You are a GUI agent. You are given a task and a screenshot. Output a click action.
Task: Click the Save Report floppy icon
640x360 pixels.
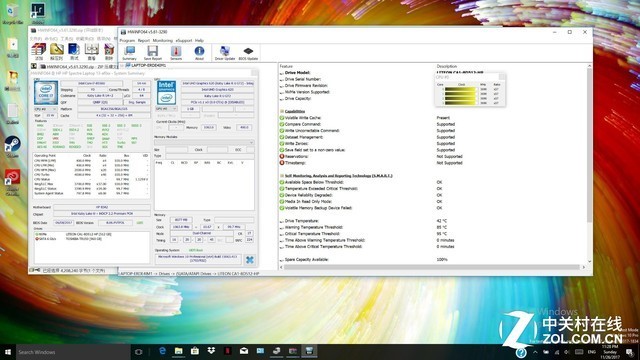153,53
